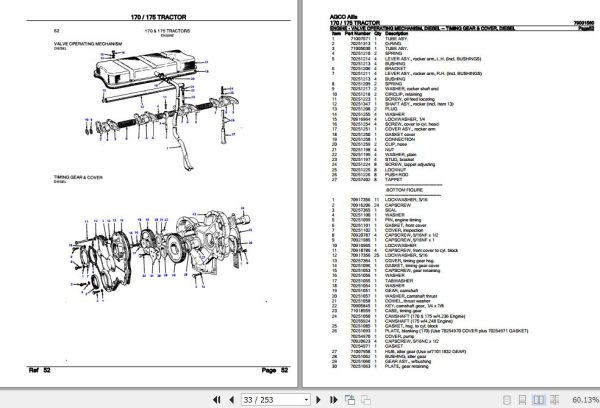
Task: Click the timing gear and cover diagram
Action: click(x=161, y=253)
